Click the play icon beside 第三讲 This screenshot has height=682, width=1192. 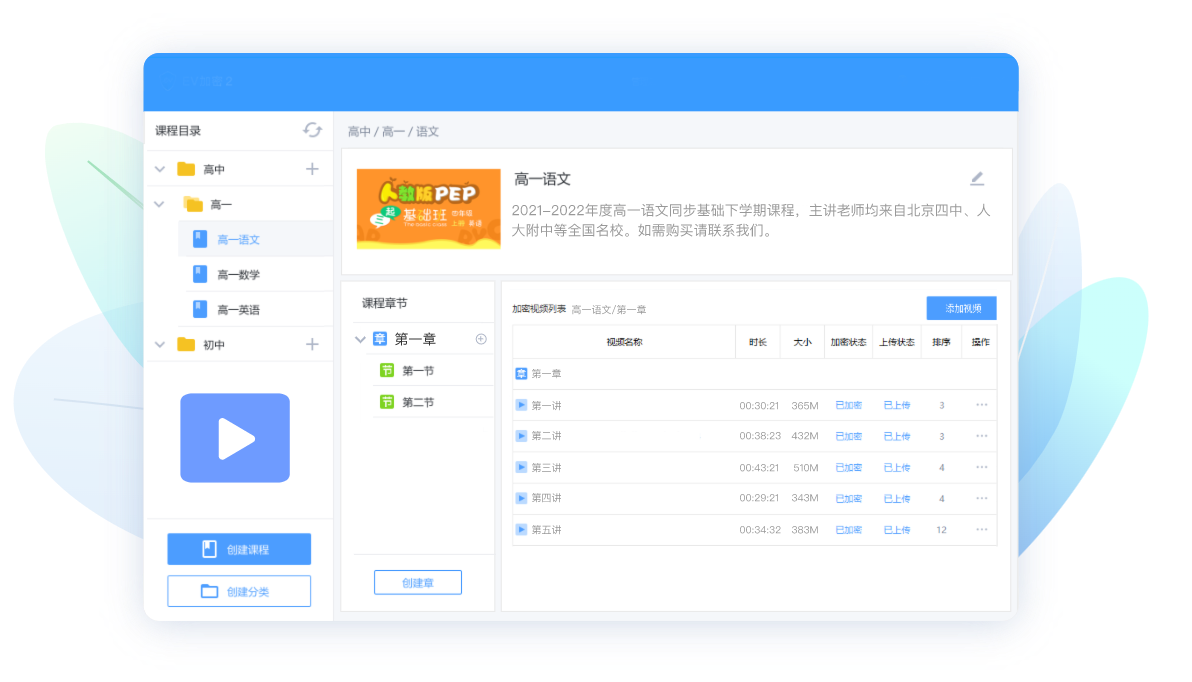pos(522,467)
